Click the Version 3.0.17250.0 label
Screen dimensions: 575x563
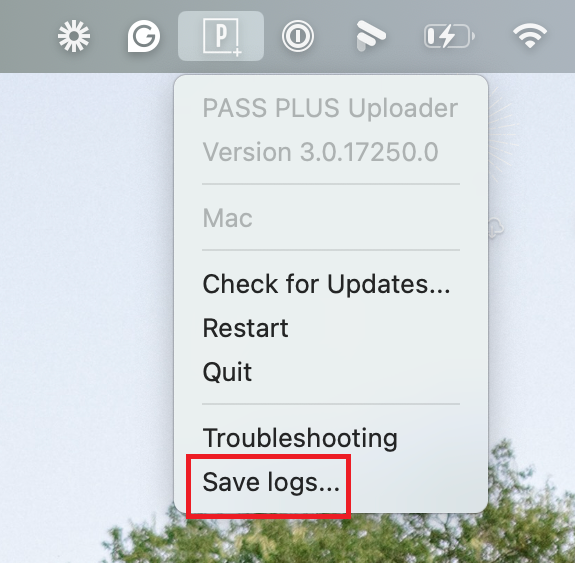coord(321,152)
